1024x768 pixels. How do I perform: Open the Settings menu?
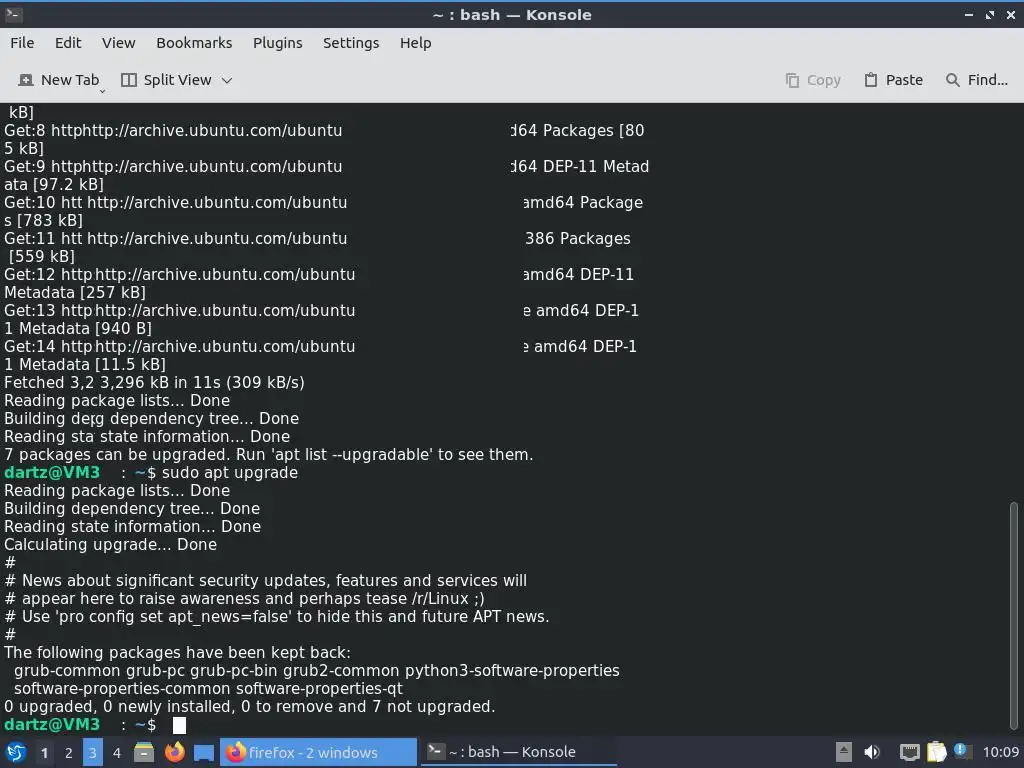[x=351, y=42]
